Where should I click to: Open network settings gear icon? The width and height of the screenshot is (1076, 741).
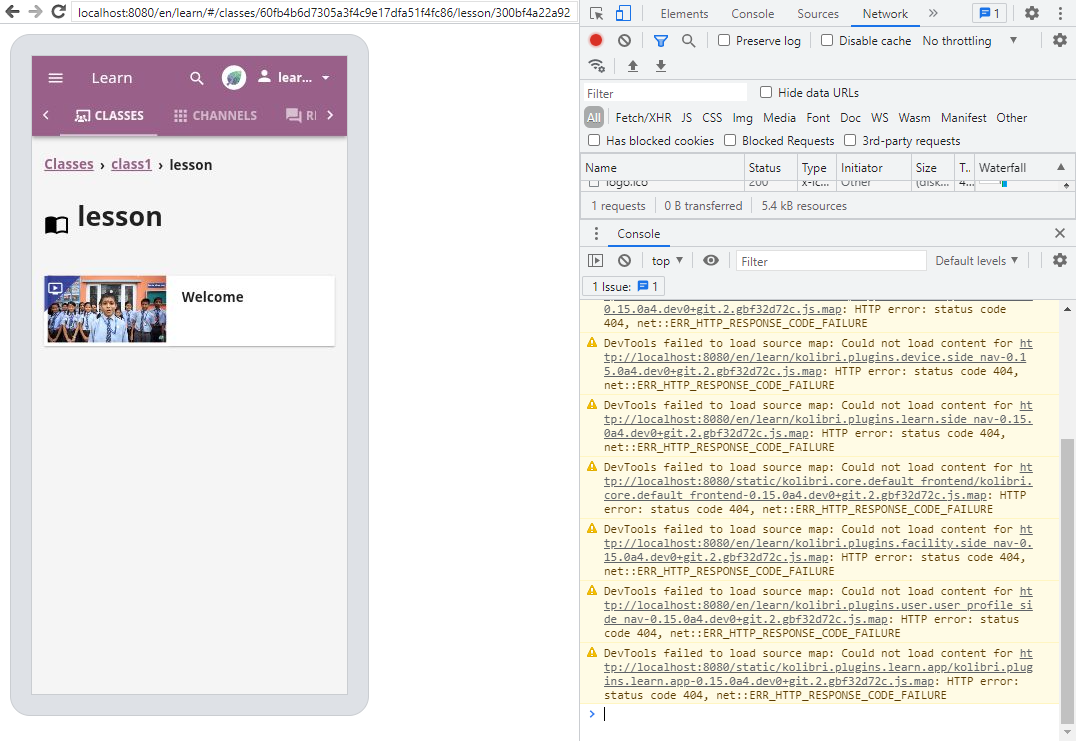coord(1060,40)
